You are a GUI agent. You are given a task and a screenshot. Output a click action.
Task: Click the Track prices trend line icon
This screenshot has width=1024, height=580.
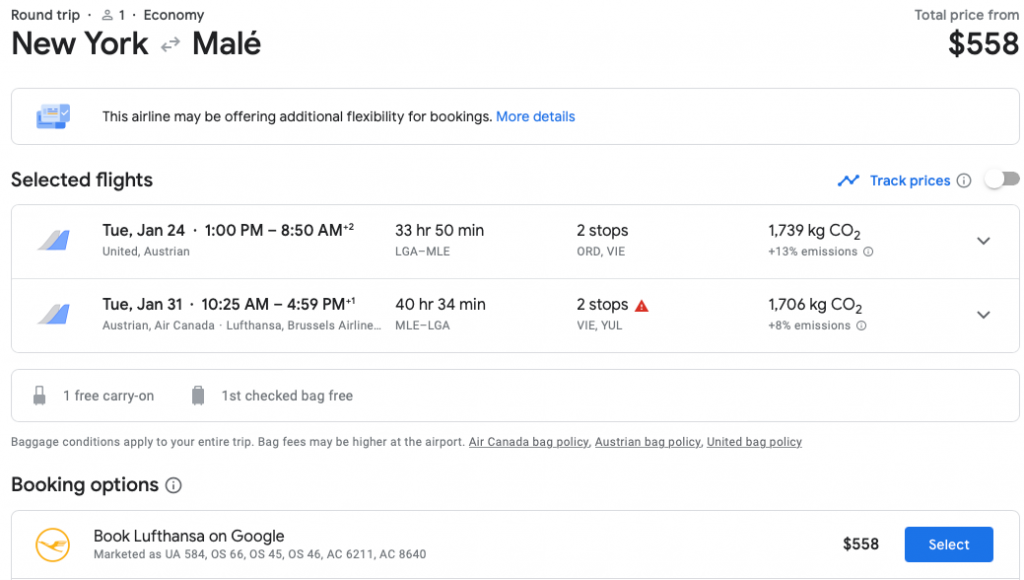tap(849, 181)
